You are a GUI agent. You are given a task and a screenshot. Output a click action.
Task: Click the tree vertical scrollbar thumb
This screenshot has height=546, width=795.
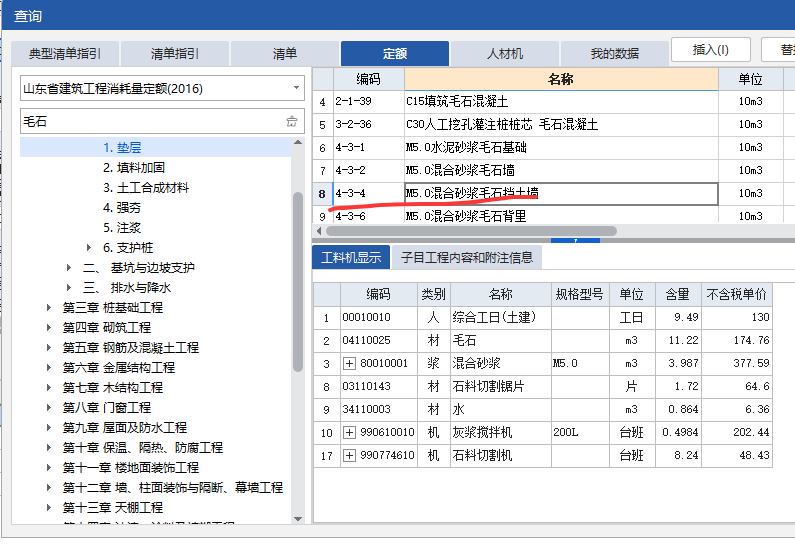[x=298, y=282]
